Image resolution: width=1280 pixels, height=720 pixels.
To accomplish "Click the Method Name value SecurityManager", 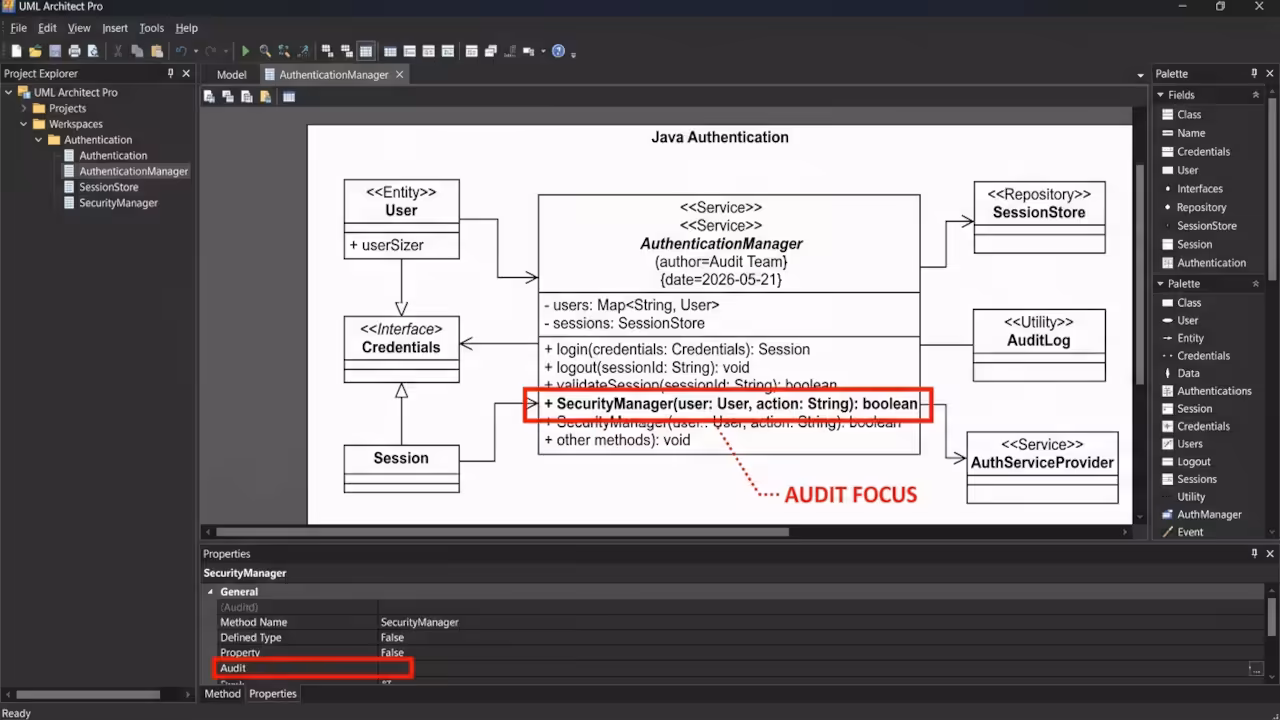I will click(419, 622).
